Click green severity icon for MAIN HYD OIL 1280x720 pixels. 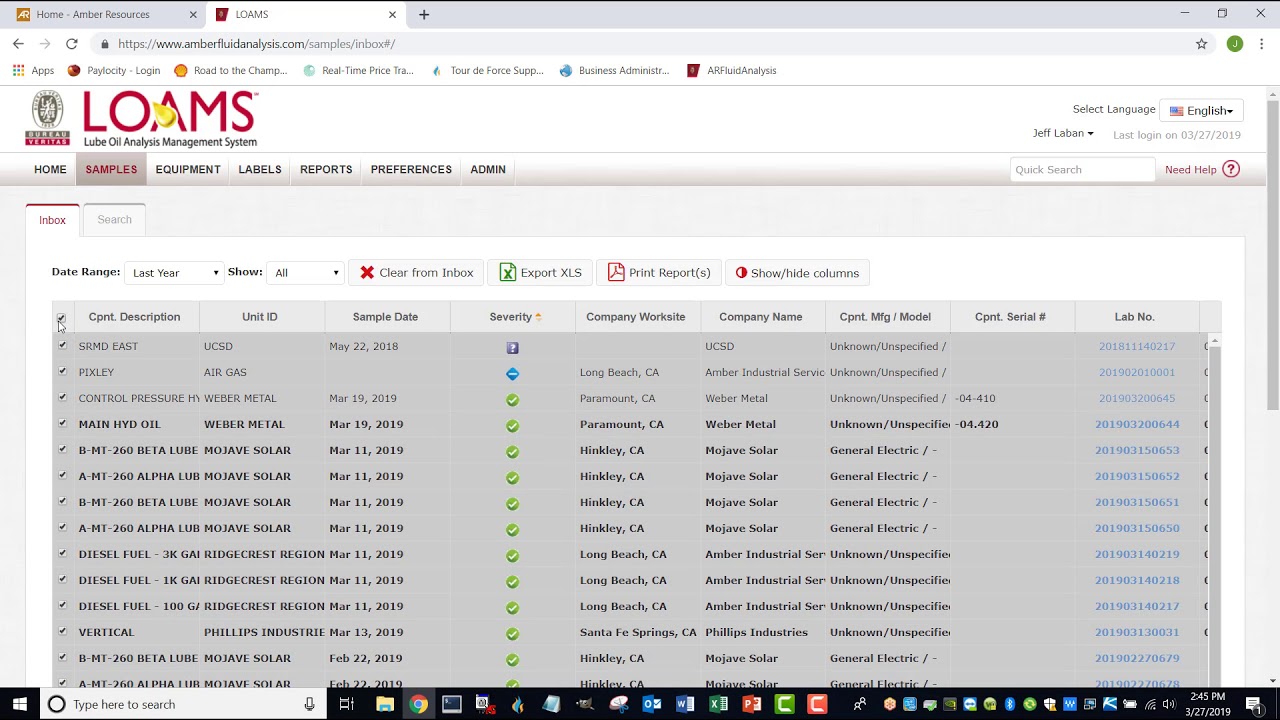point(512,425)
